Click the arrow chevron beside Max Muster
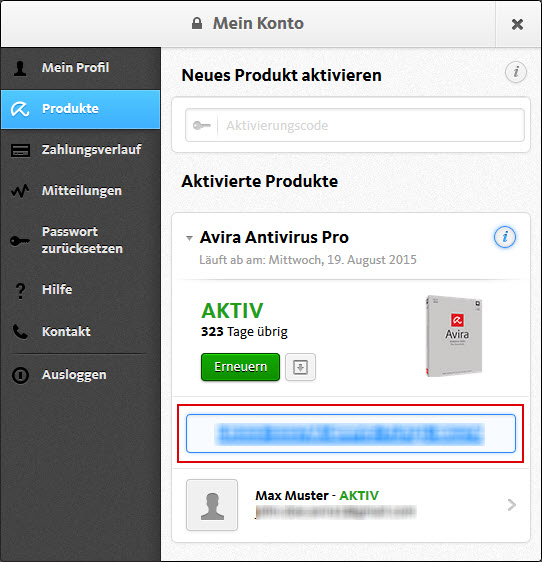The image size is (542, 562). 512,505
